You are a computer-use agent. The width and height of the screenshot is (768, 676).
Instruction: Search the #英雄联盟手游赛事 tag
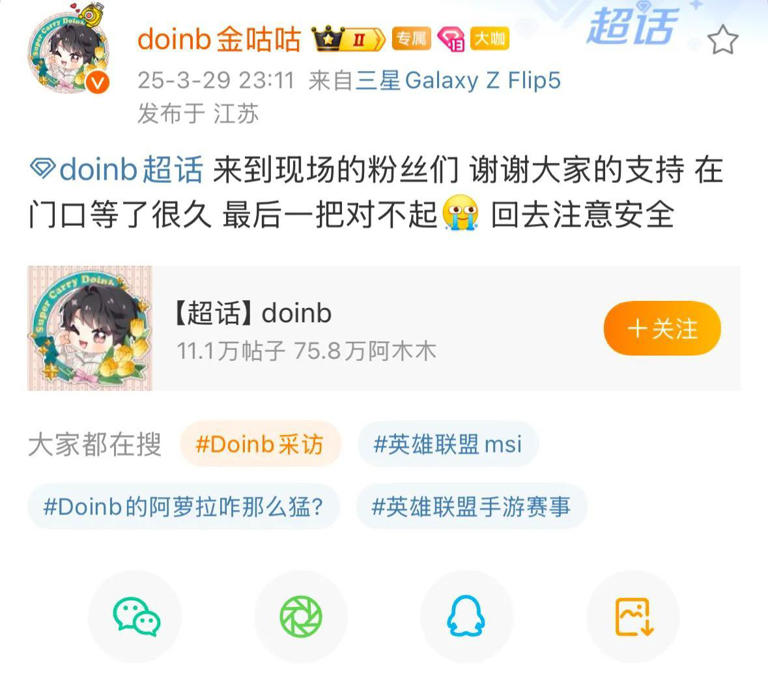[471, 507]
